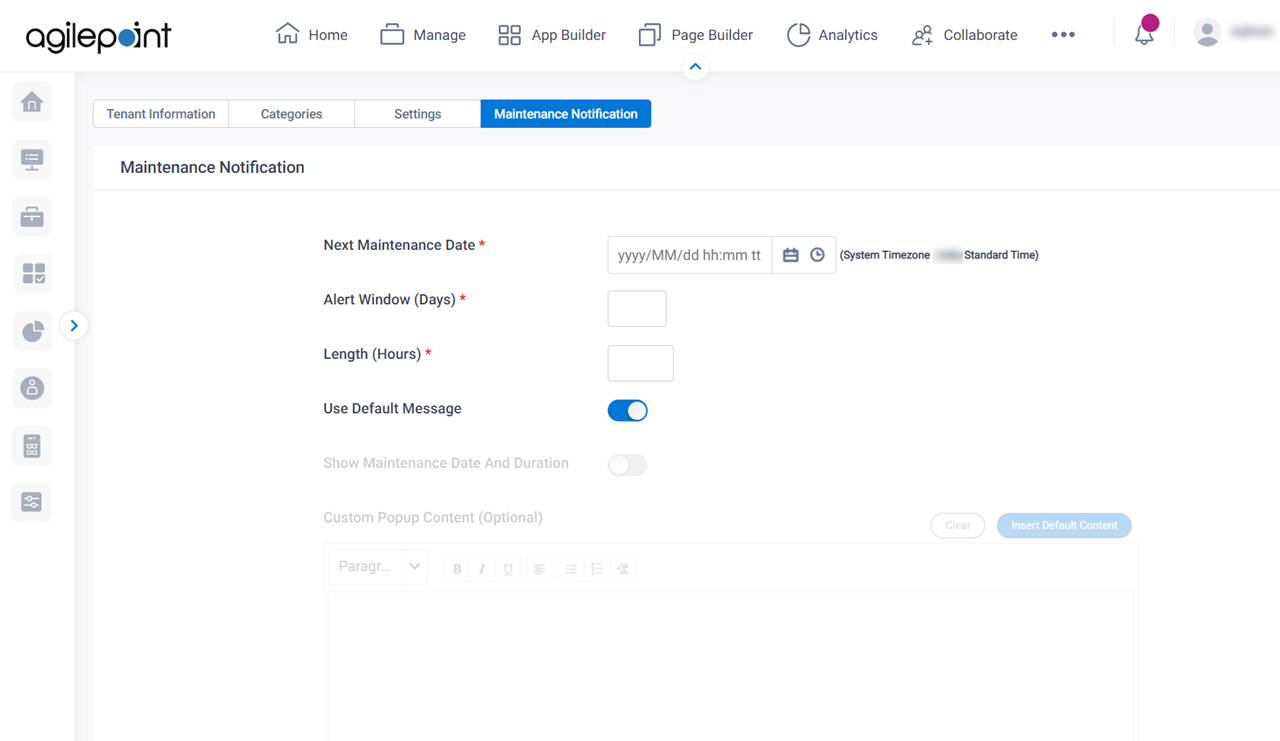Toggle Show Maintenance Date And Duration
This screenshot has width=1280, height=741.
[628, 465]
